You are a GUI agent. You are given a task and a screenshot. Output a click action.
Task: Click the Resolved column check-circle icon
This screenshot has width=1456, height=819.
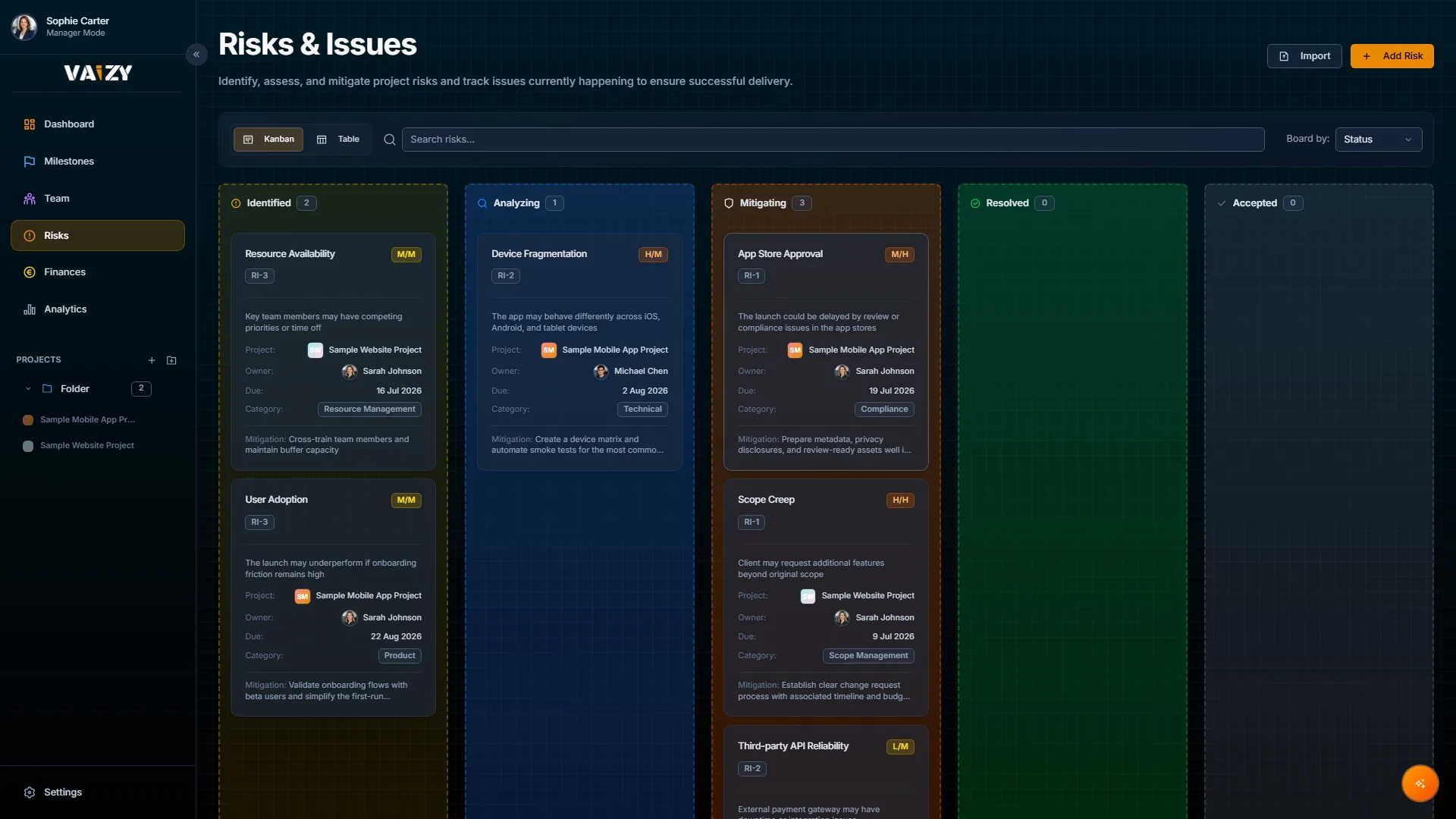(x=975, y=203)
